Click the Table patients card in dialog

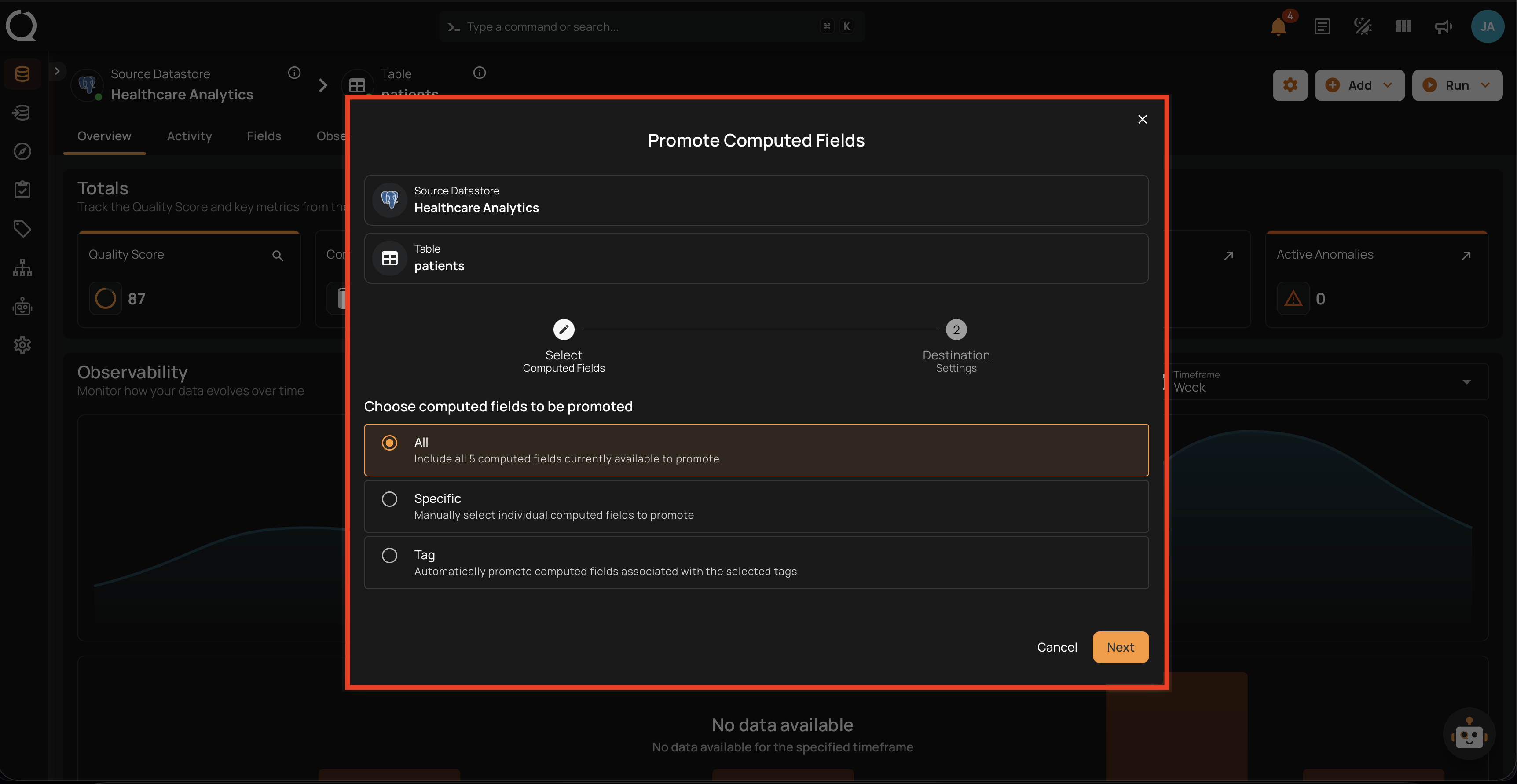[x=756, y=258]
